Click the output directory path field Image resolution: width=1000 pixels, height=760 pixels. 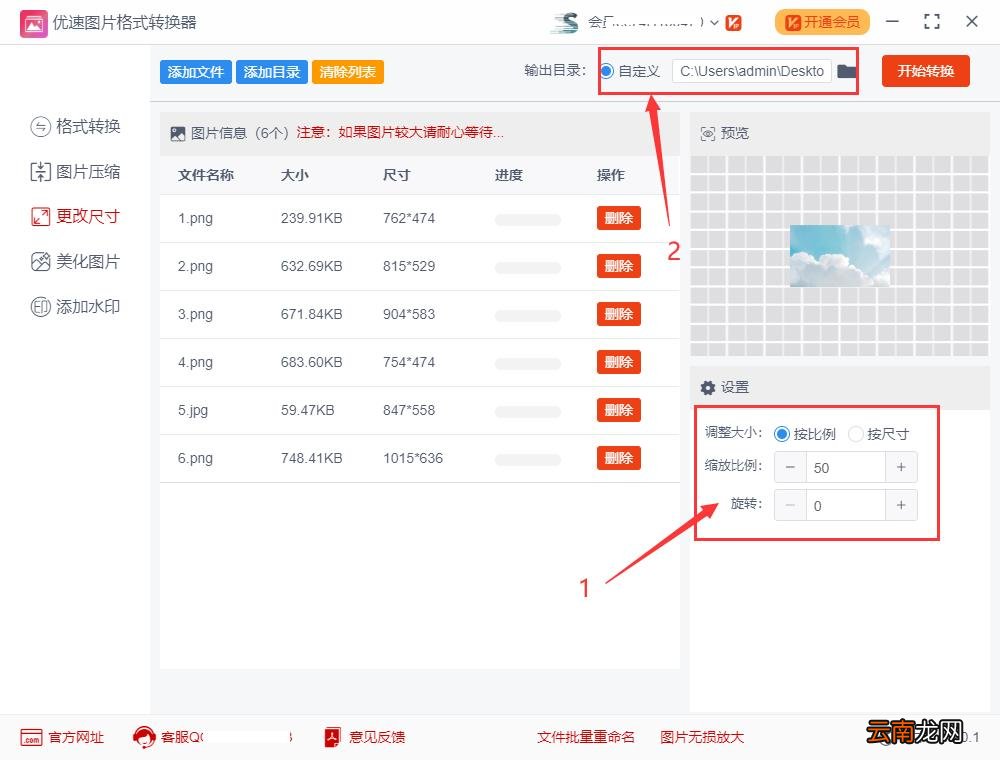(x=752, y=71)
